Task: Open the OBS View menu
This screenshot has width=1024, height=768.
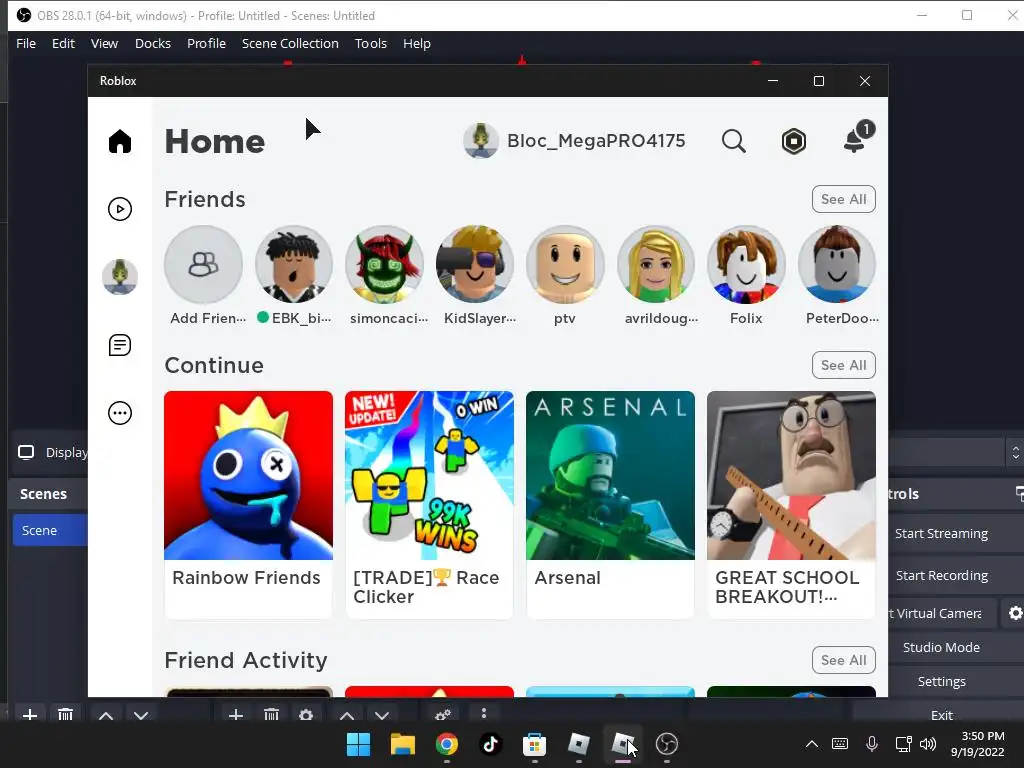Action: [104, 43]
